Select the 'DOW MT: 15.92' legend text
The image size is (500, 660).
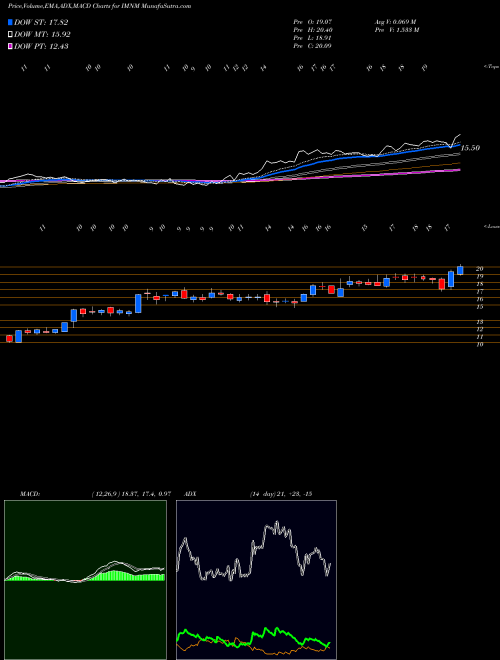[42, 35]
